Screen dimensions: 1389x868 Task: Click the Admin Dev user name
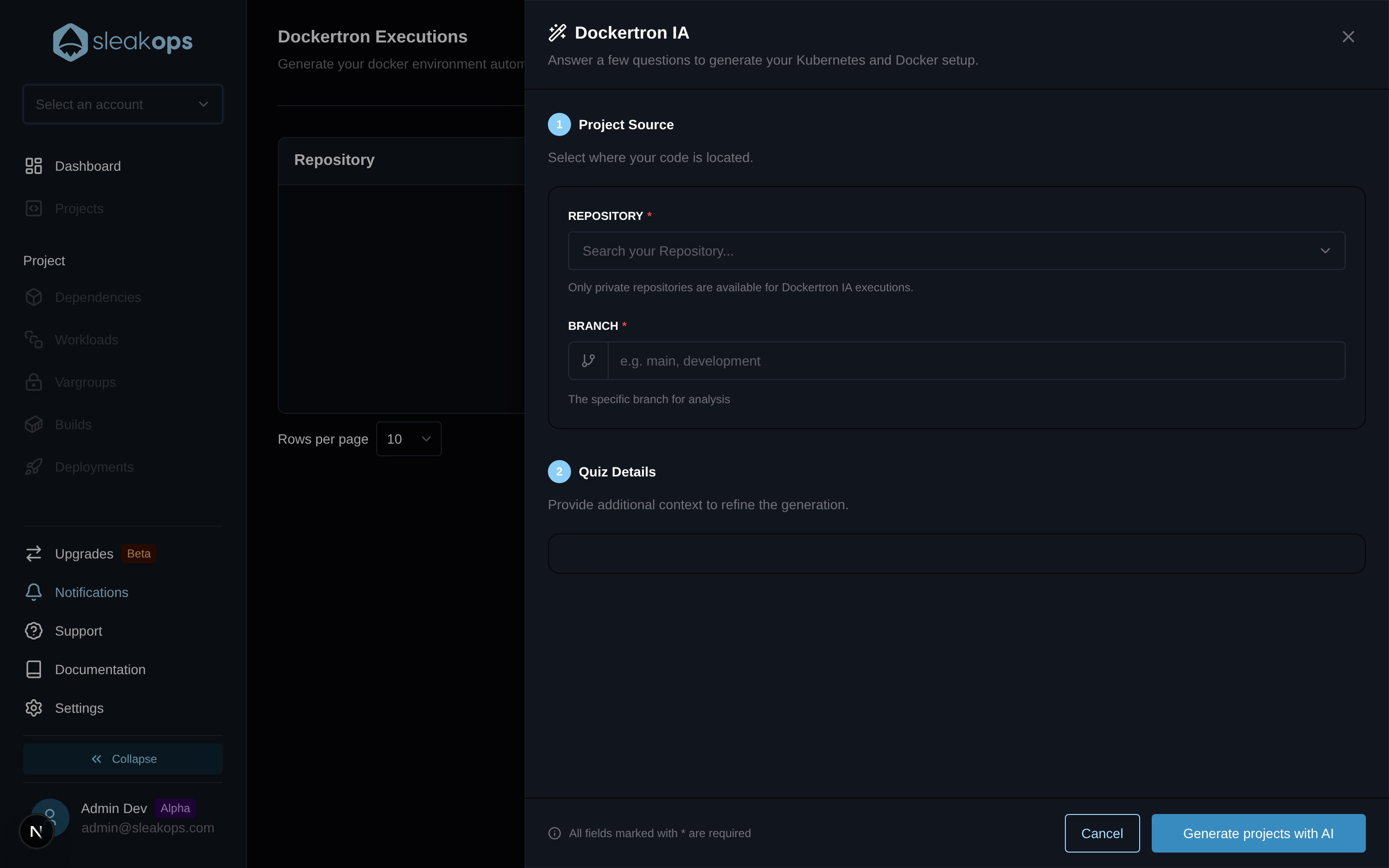click(x=114, y=808)
